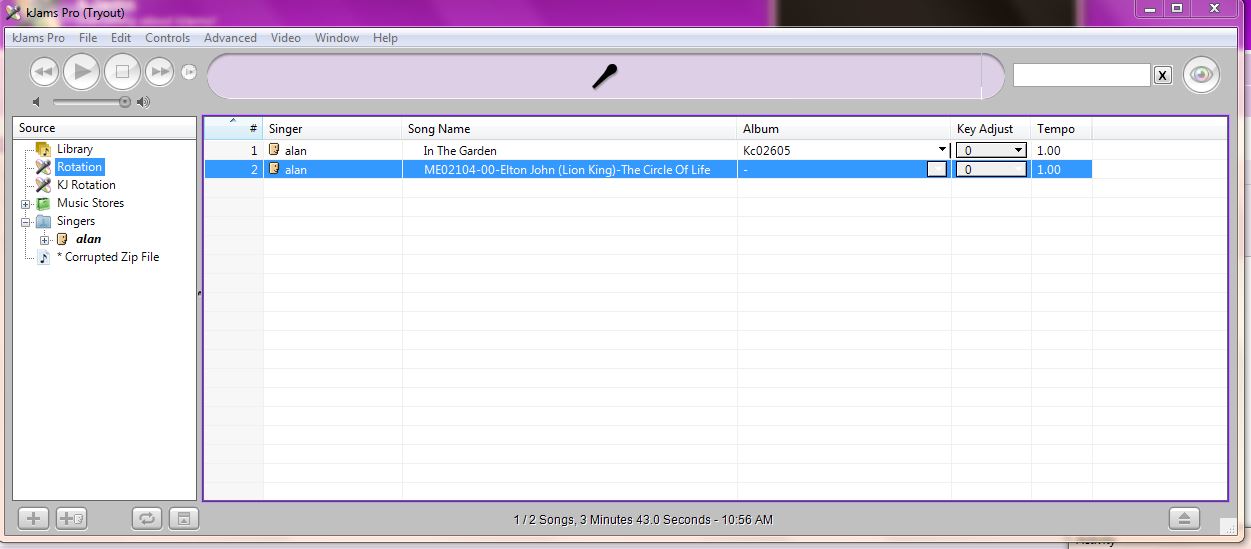
Task: Open the Controls menu
Action: (x=167, y=38)
